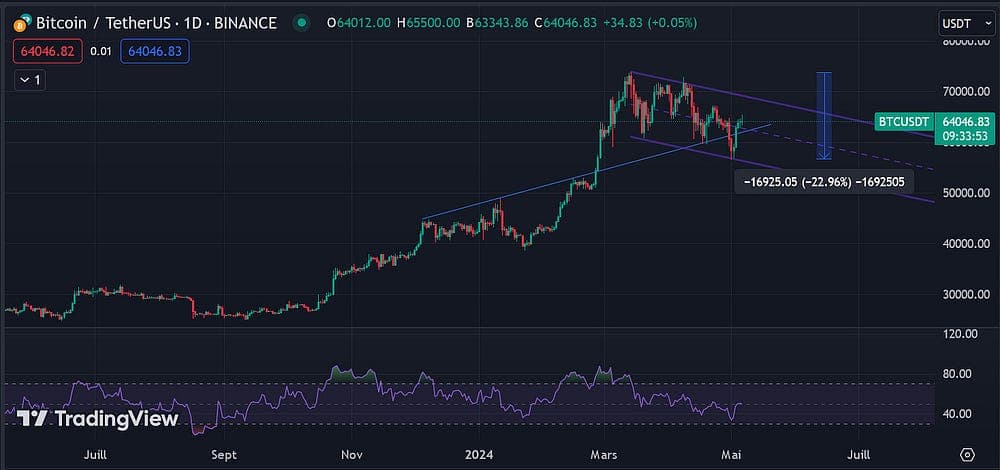Click the 2024 time axis label
The height and width of the screenshot is (470, 1000).
click(478, 455)
